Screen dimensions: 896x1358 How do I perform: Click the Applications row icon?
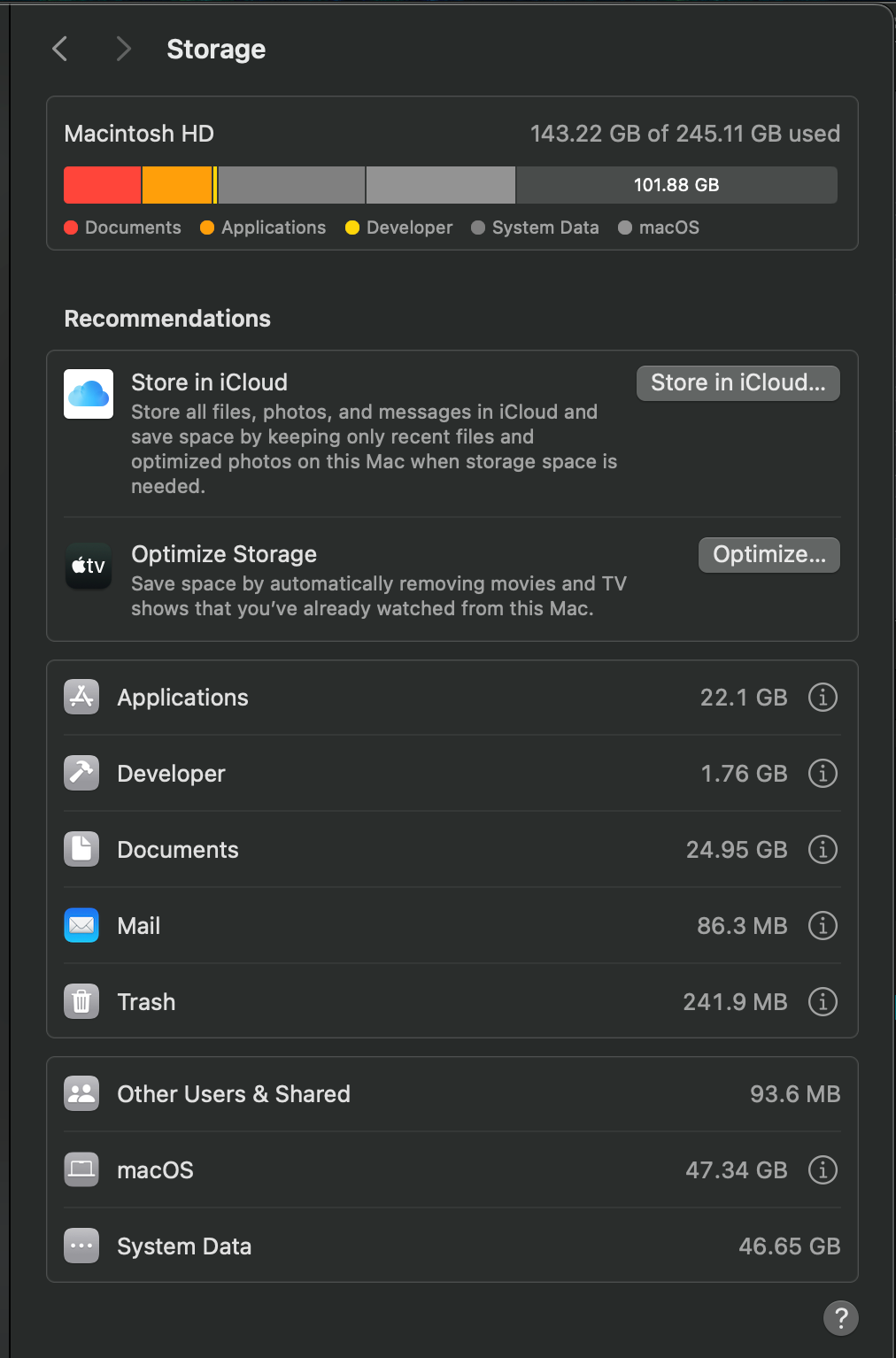81,698
